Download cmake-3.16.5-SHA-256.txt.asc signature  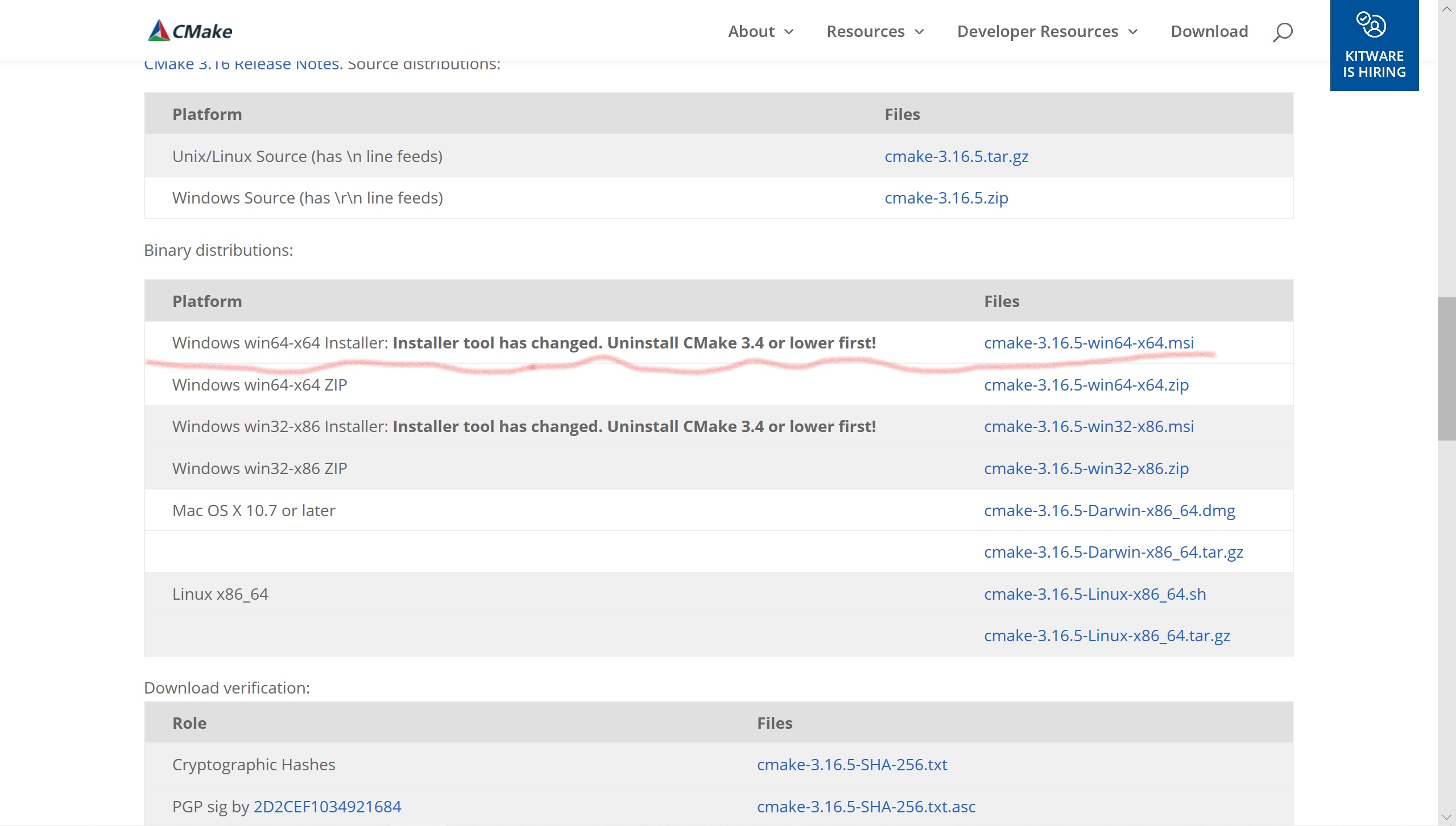(866, 806)
